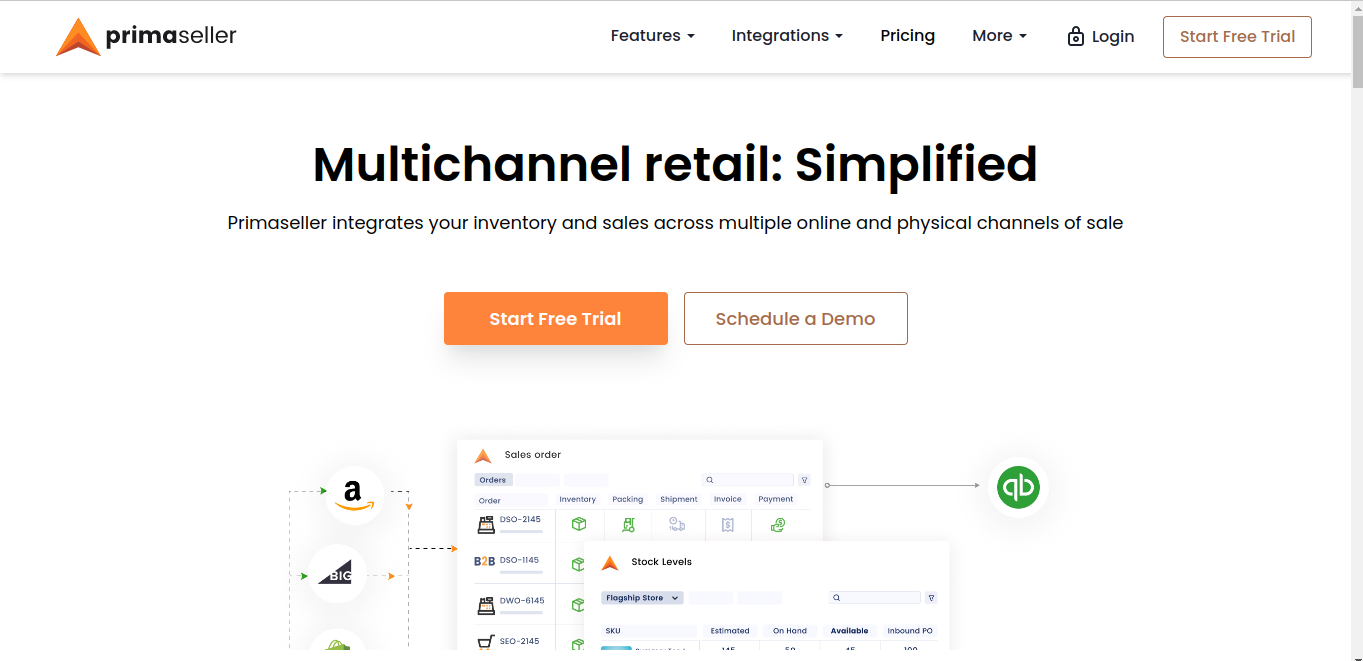This screenshot has height=661, width=1363.
Task: Click the shopping cart icon beside SEO-2145
Action: (x=486, y=642)
